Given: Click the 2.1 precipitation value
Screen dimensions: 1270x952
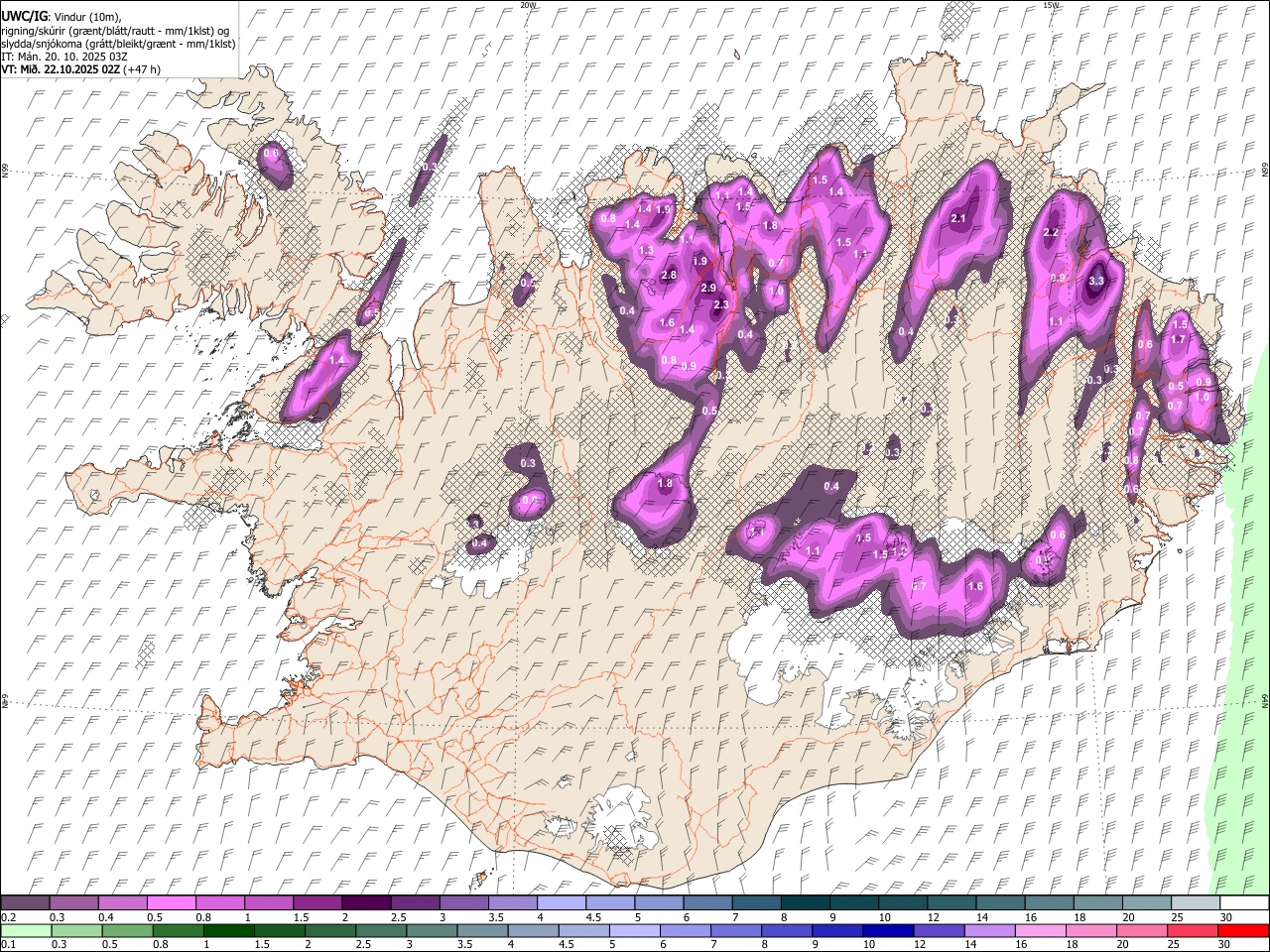Looking at the screenshot, I should [958, 218].
